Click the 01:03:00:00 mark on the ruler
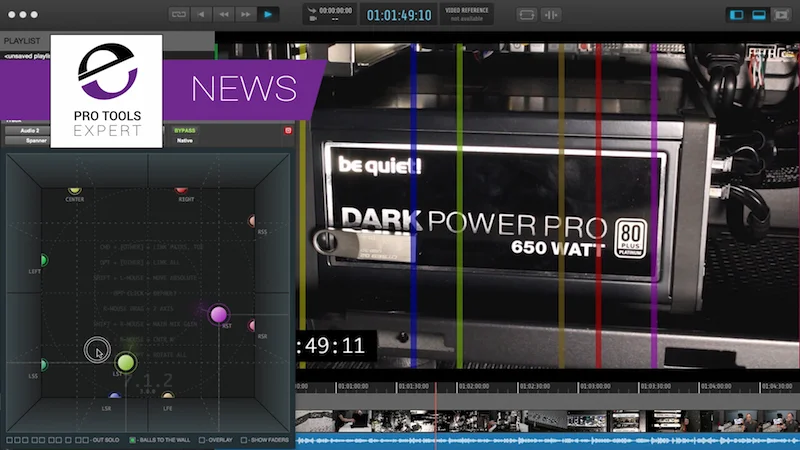 595,387
